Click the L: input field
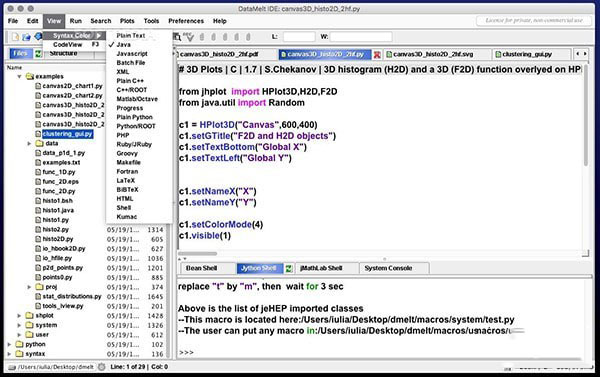This screenshot has width=600, height=377. coord(299,37)
